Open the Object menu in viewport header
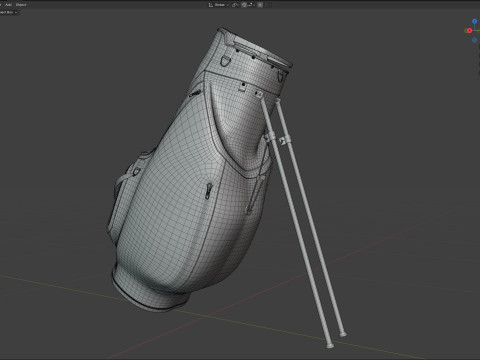Viewport: 480px width, 360px height. pyautogui.click(x=21, y=5)
